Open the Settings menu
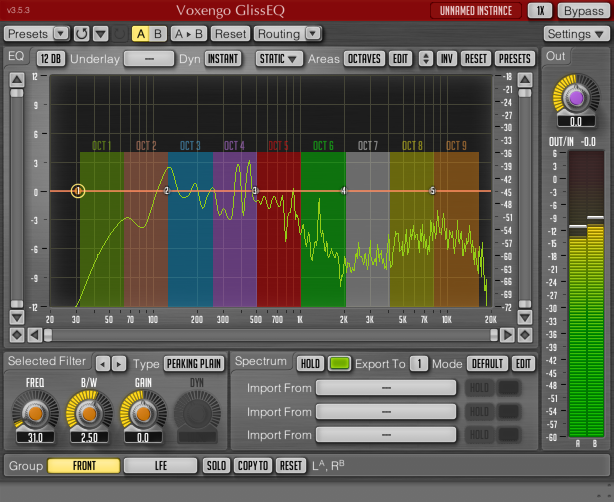Image resolution: width=614 pixels, height=502 pixels. 576,34
